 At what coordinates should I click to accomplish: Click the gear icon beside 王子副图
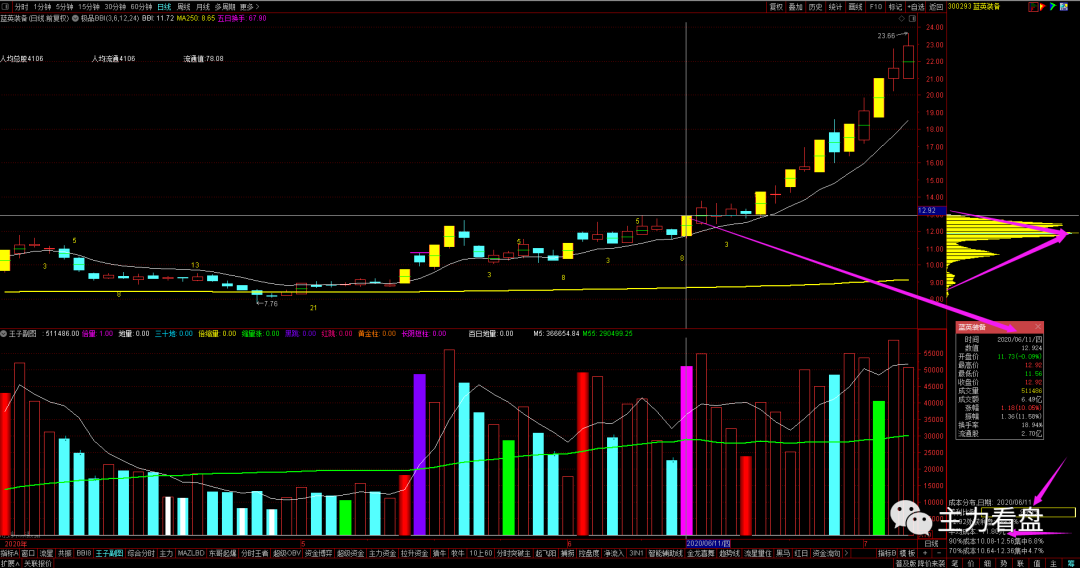click(3, 334)
